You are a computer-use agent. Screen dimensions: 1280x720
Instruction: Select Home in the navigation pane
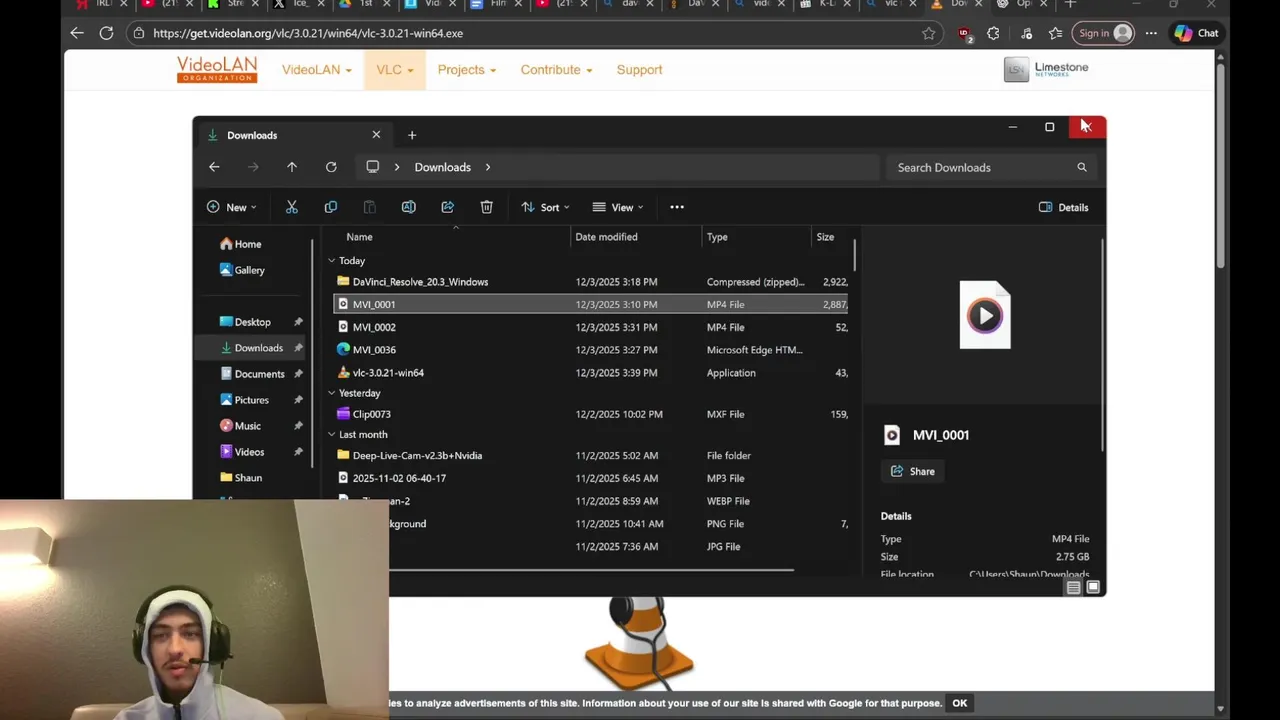point(240,244)
